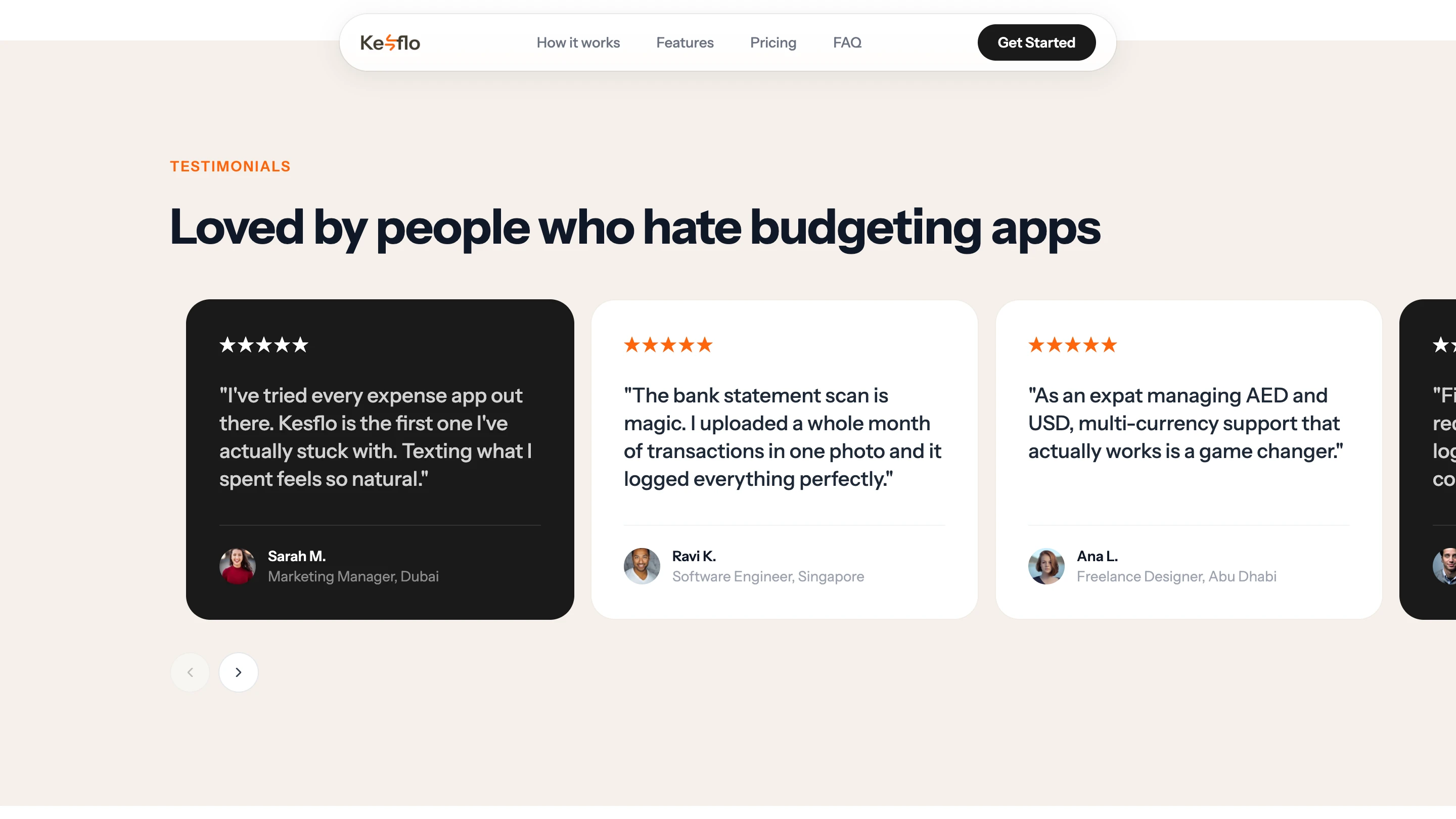Click Sarah M.'s avatar photo

point(238,566)
